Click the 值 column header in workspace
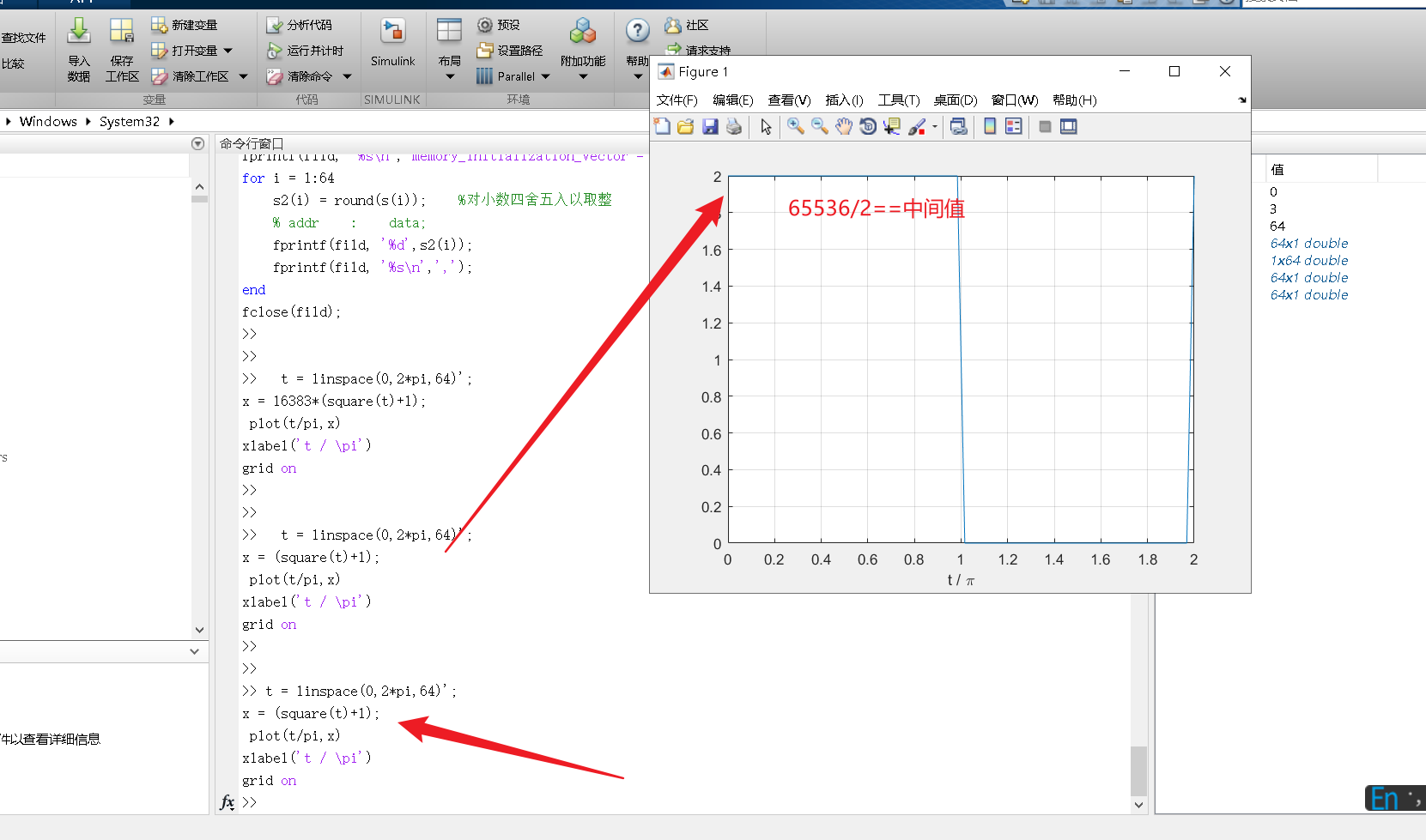The image size is (1426, 840). 1277,170
